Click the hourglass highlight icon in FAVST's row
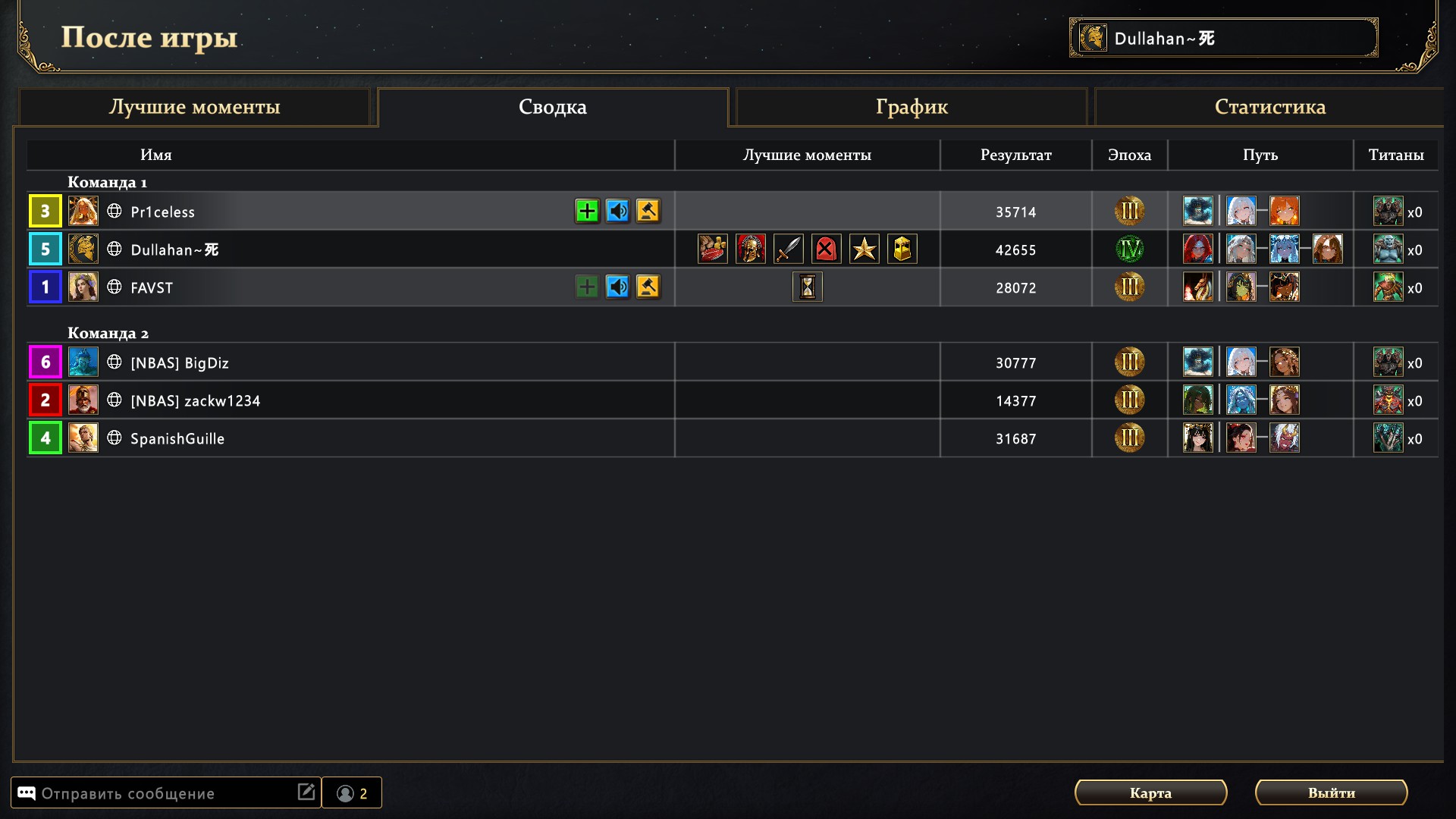This screenshot has height=819, width=1456. pos(807,287)
